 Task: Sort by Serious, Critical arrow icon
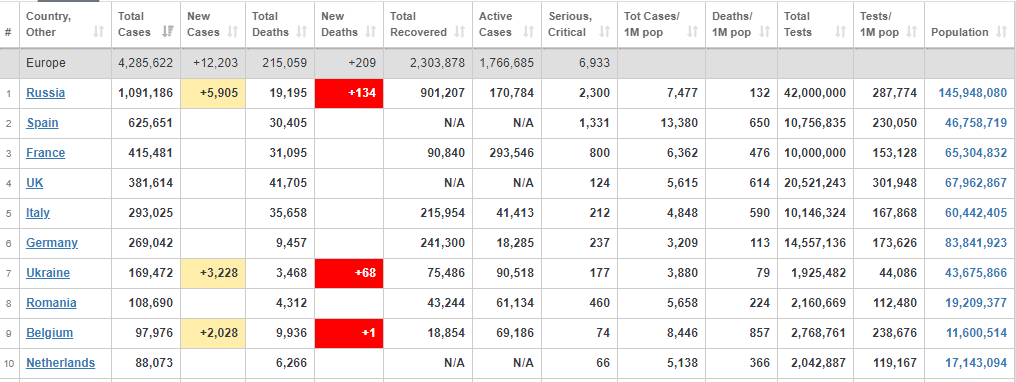point(605,32)
